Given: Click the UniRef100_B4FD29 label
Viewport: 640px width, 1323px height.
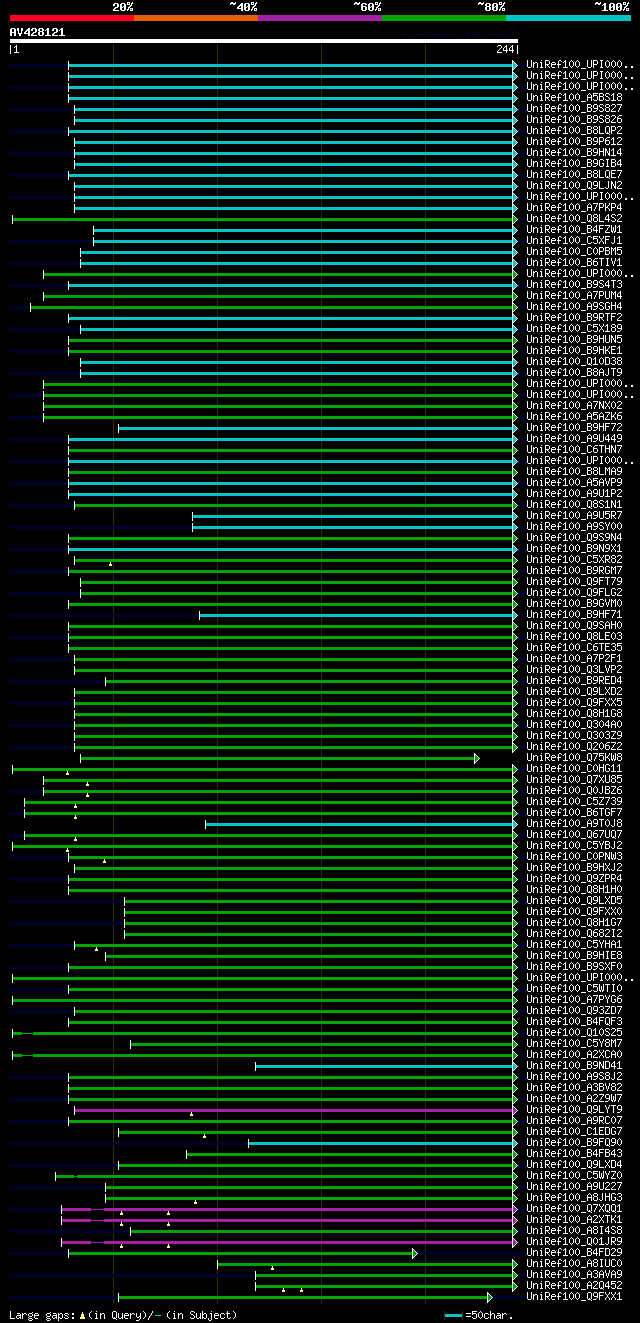Looking at the screenshot, I should pyautogui.click(x=575, y=1252).
